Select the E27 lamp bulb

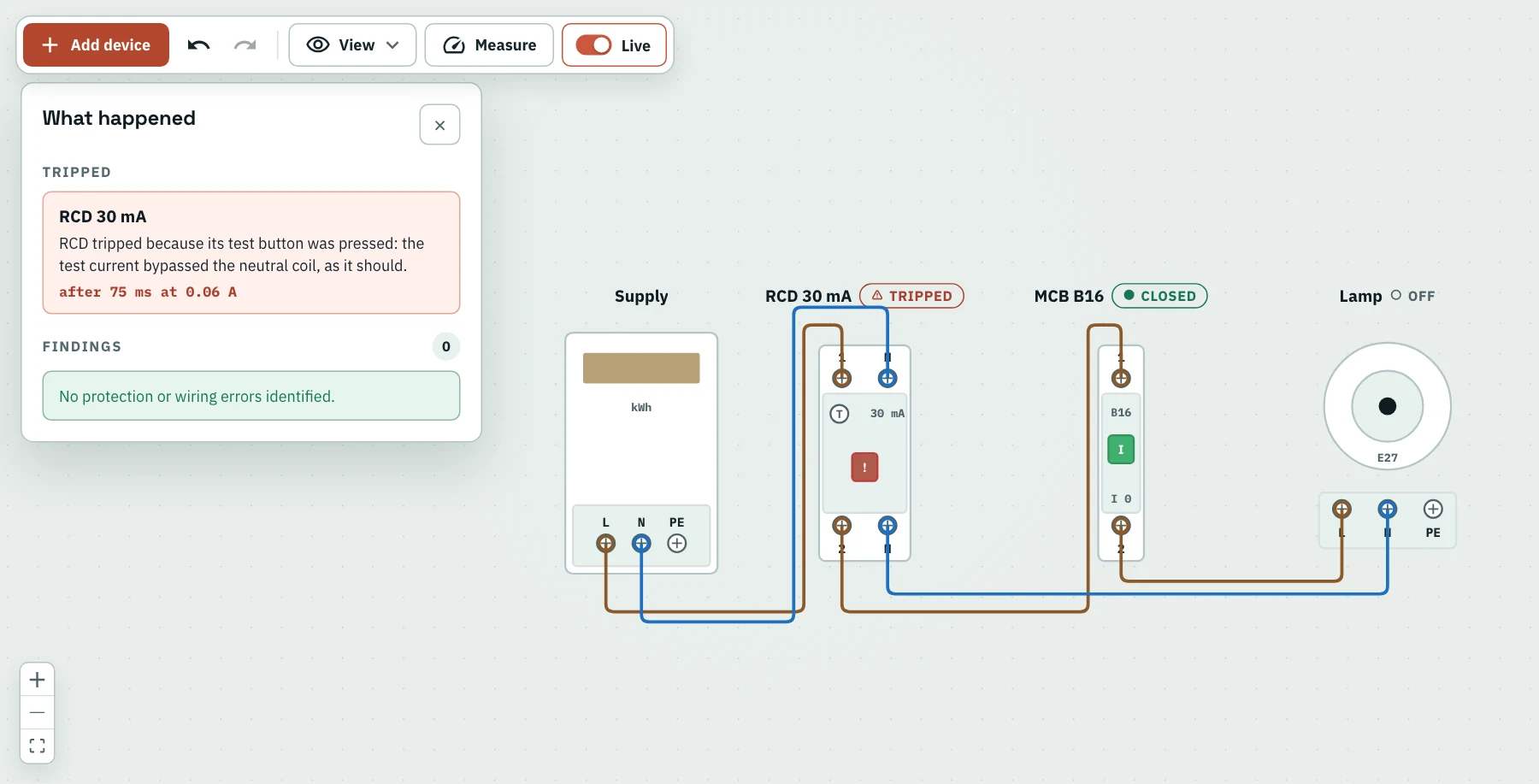1388,406
